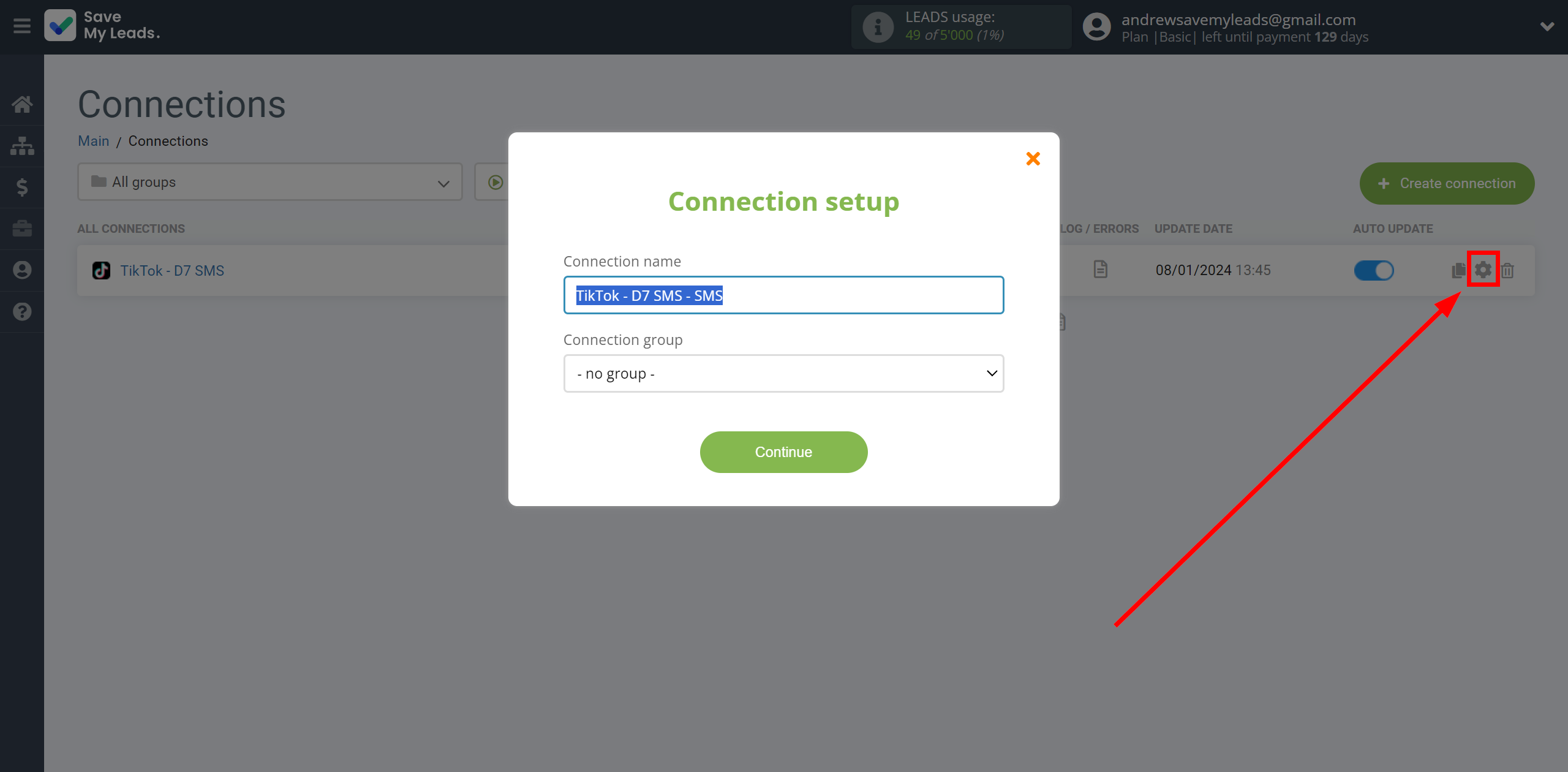Click the hamburger menu icon
Image resolution: width=1568 pixels, height=772 pixels.
[22, 26]
